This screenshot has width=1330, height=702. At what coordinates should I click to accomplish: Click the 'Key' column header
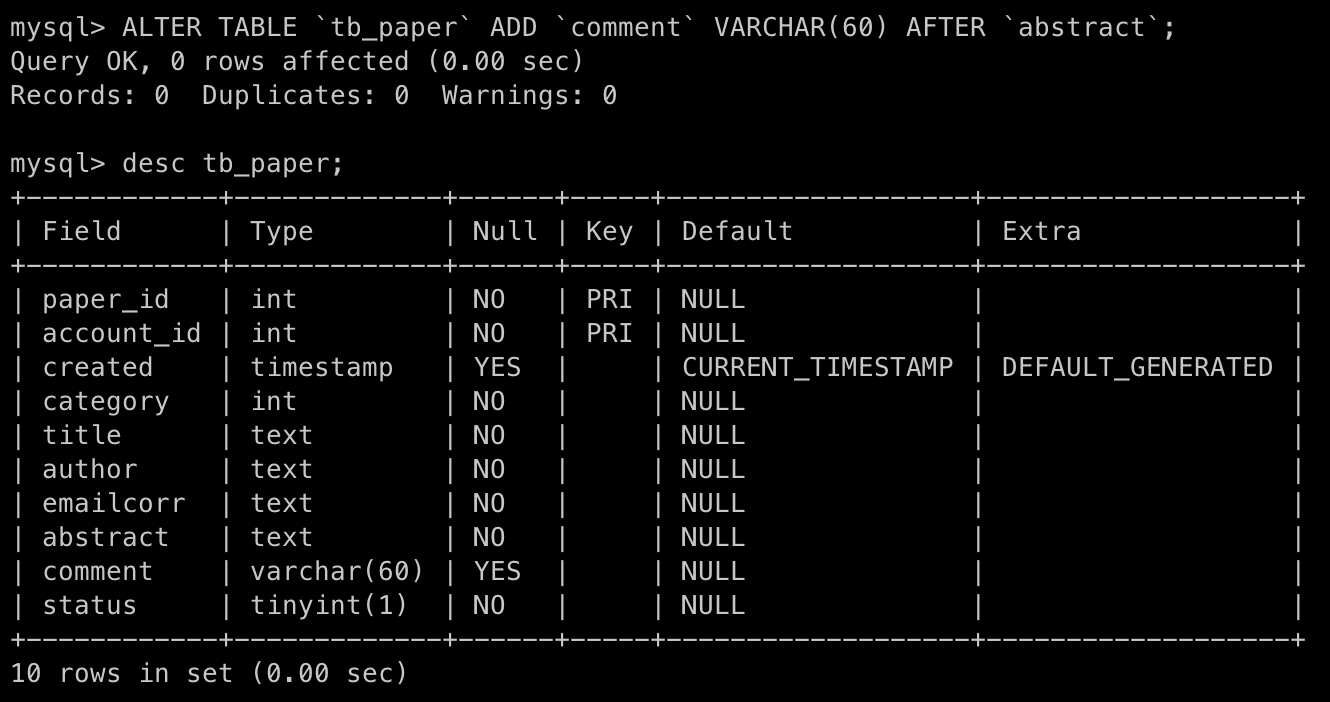tap(609, 232)
